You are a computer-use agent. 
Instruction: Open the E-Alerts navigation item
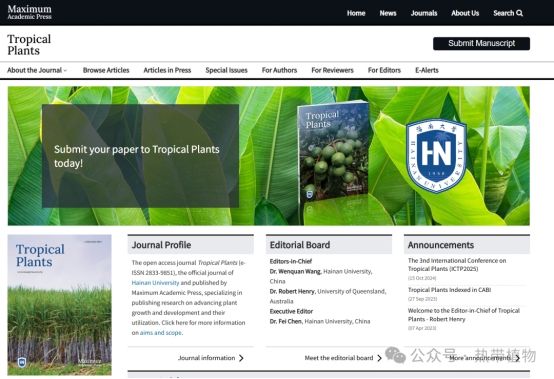click(x=426, y=70)
